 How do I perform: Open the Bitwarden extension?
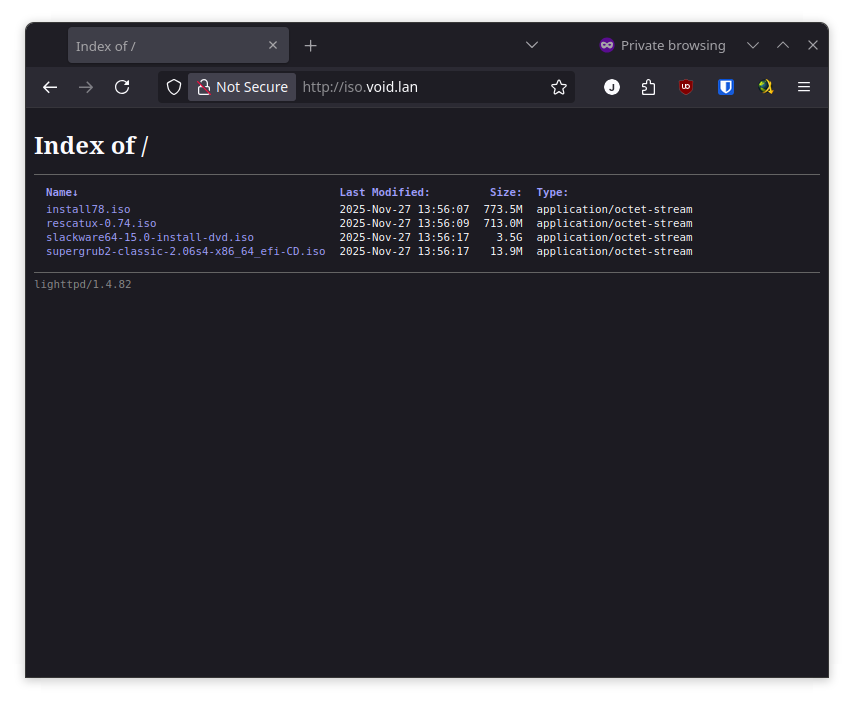(726, 87)
